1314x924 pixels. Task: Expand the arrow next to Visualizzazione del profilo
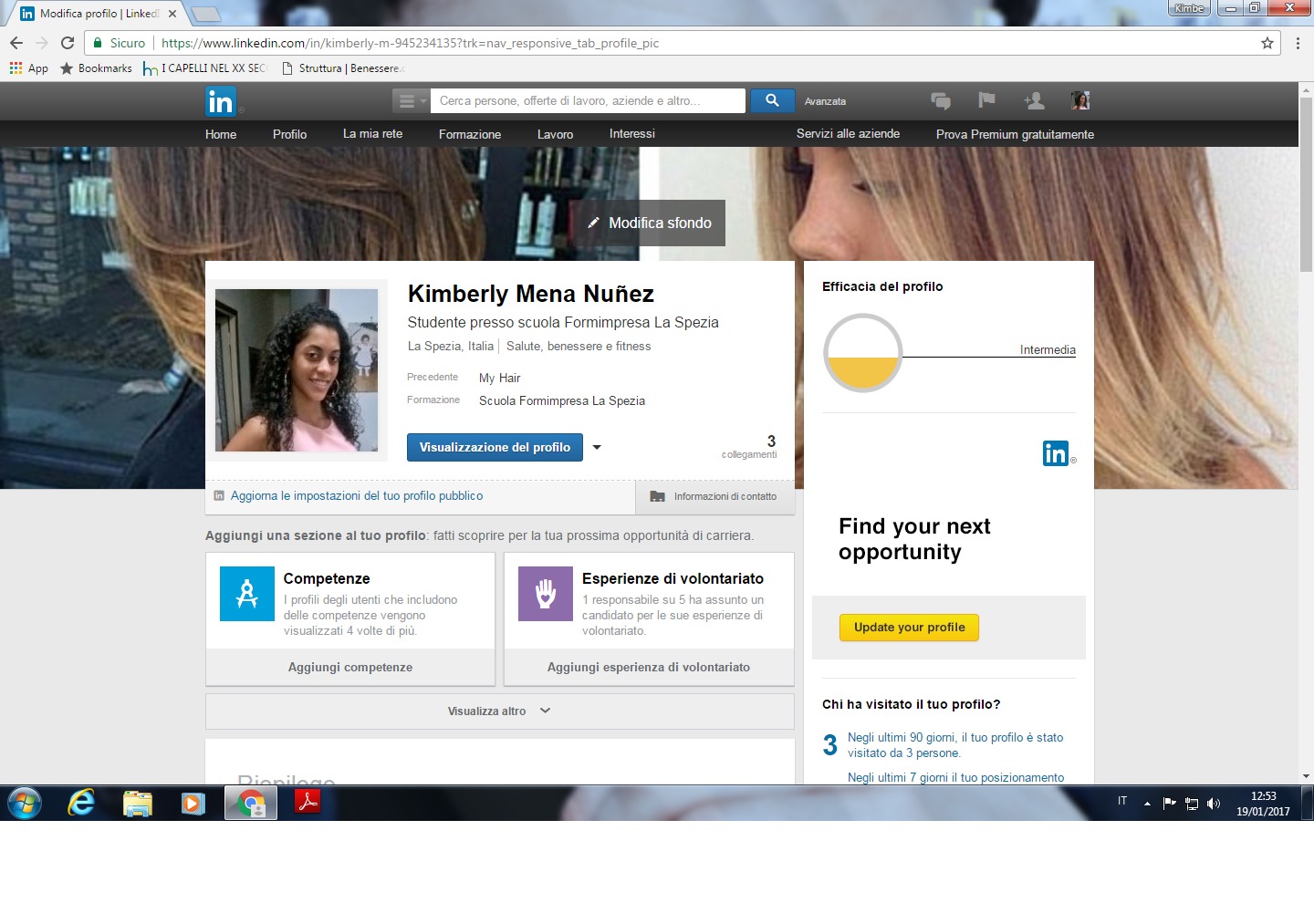[597, 447]
